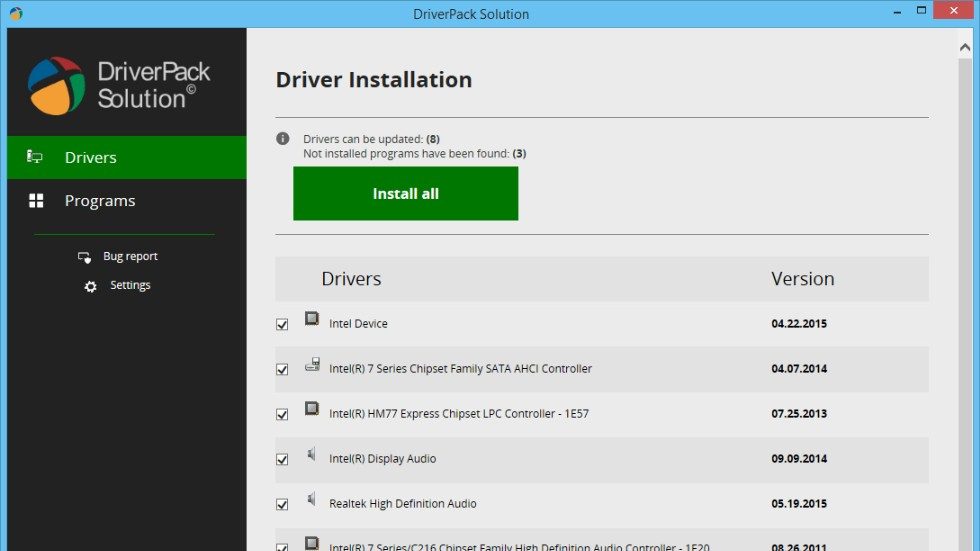Click the DriverPack Solution logo
The image size is (980, 551).
119,86
